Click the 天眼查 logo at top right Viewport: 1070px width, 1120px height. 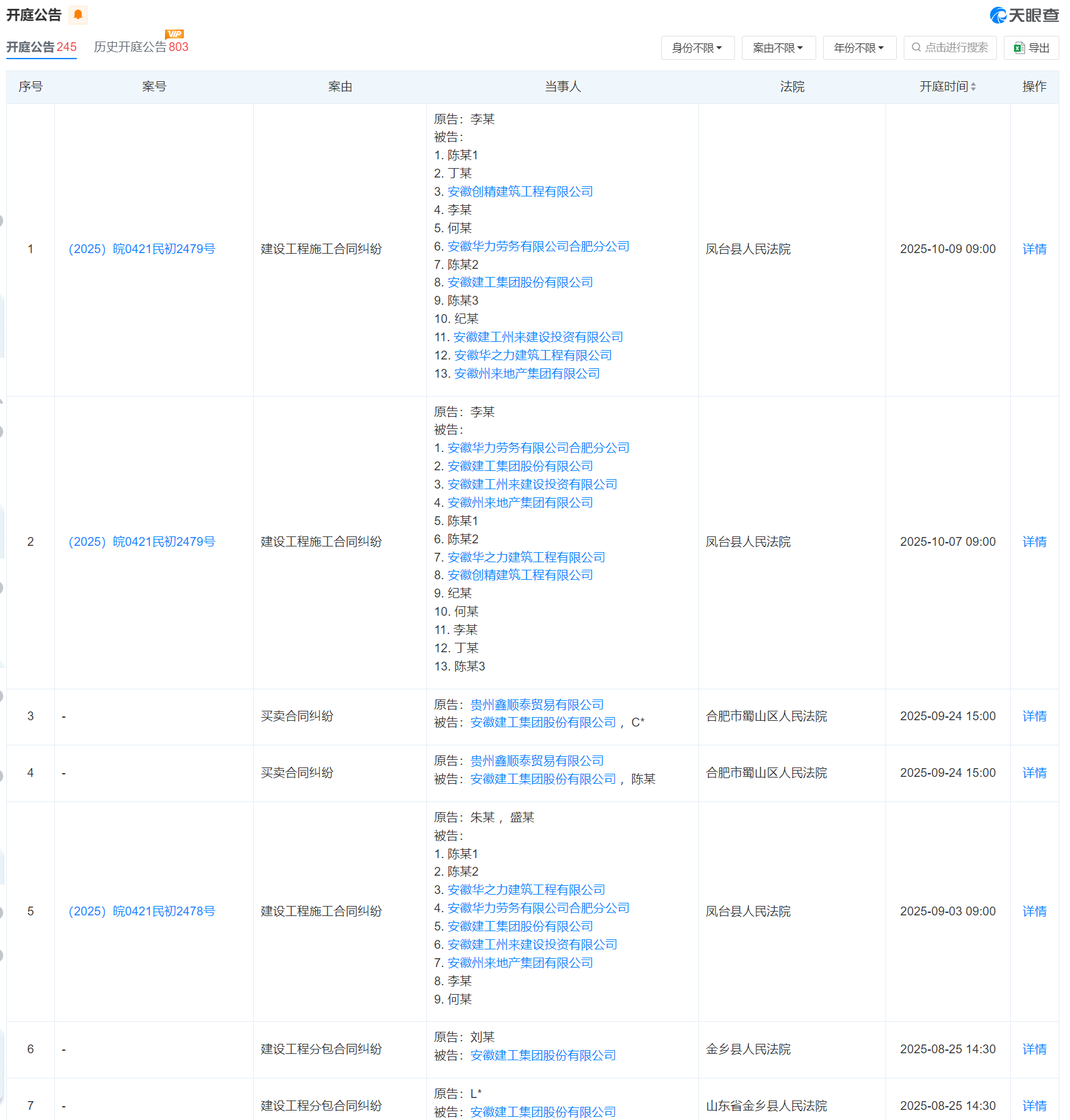[1023, 15]
